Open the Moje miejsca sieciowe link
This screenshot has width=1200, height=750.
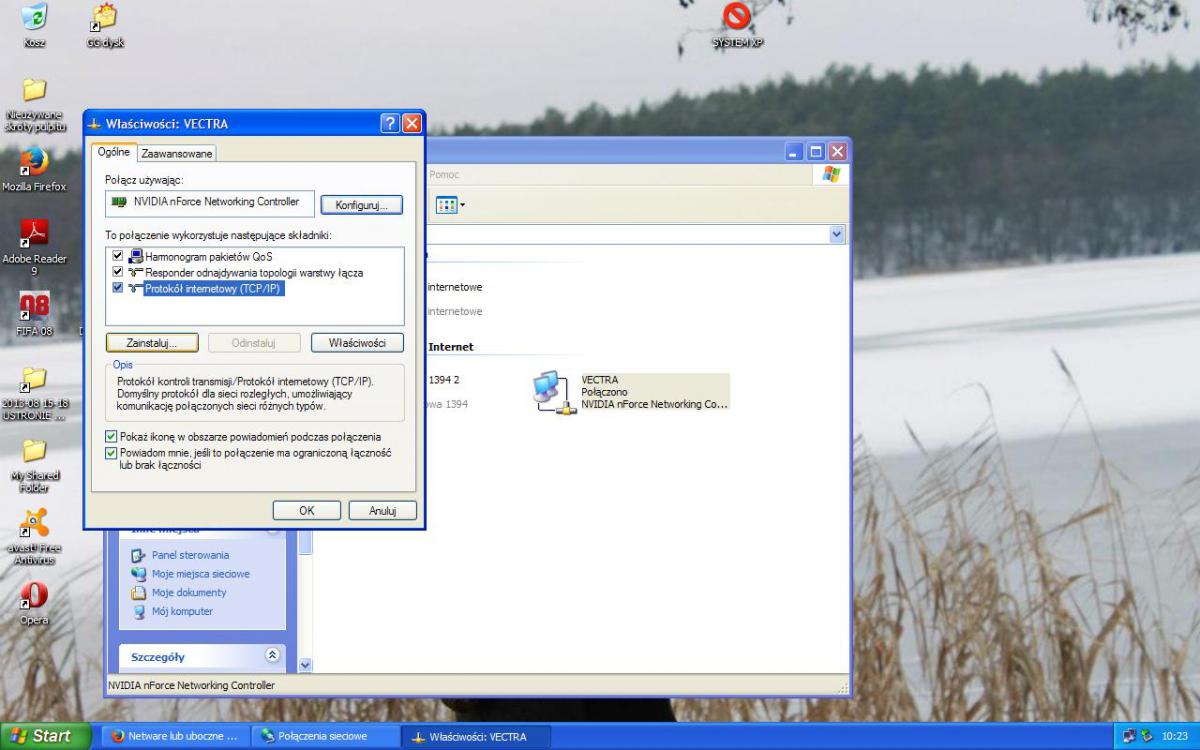201,574
